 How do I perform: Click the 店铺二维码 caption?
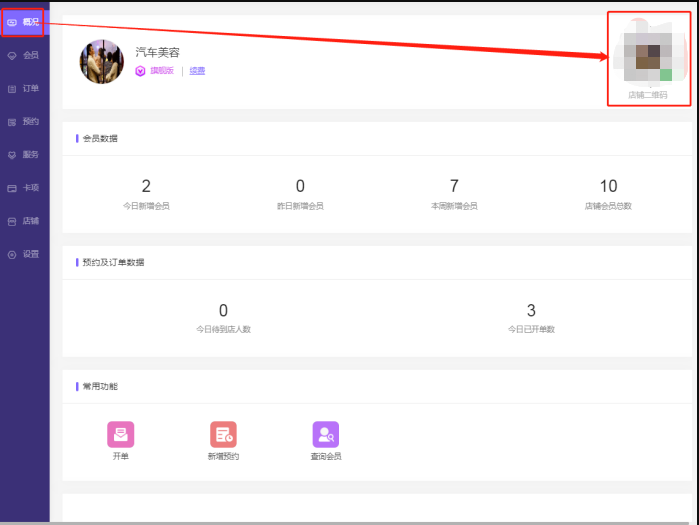tap(648, 95)
